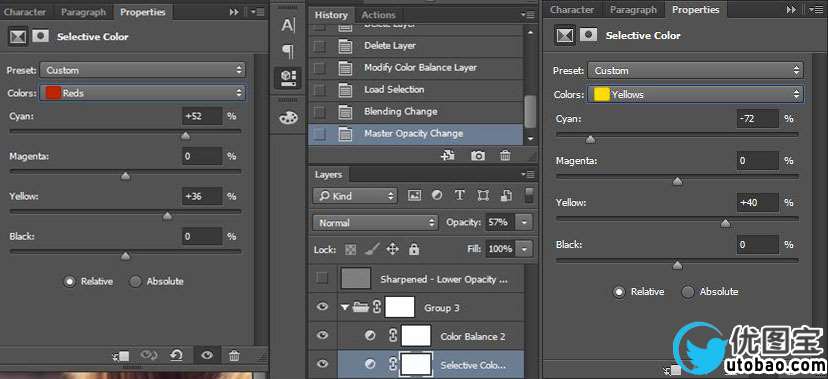Hide the Group 3 layer group
Viewport: 828px width, 379px height.
(322, 307)
